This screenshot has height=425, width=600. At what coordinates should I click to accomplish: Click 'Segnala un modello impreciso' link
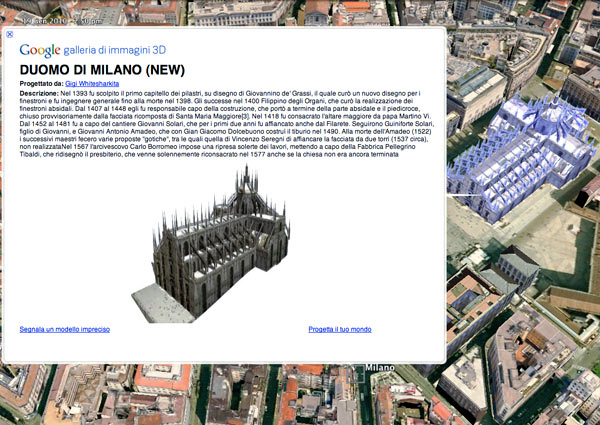point(65,329)
